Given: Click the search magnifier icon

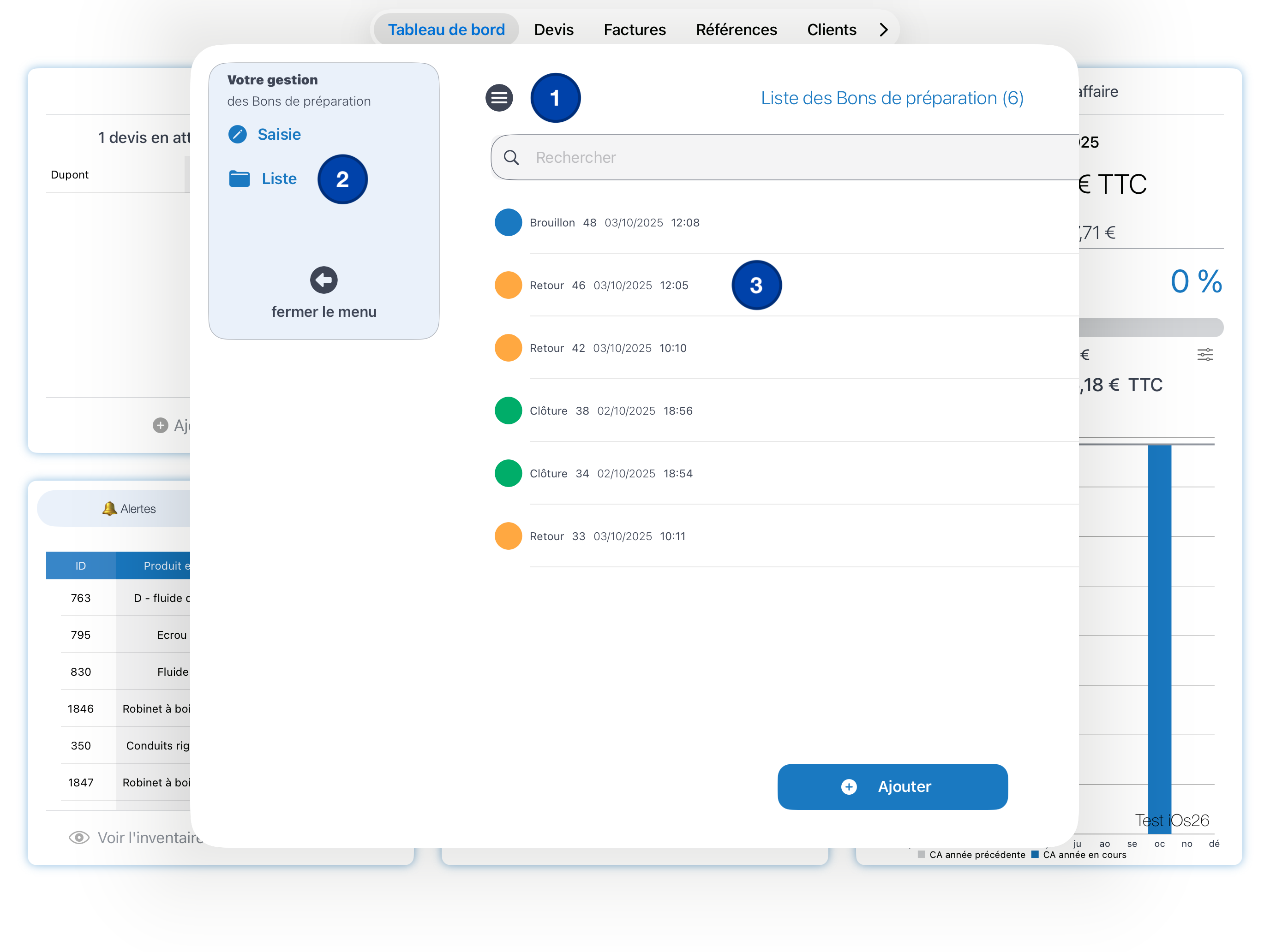Looking at the screenshot, I should (511, 157).
